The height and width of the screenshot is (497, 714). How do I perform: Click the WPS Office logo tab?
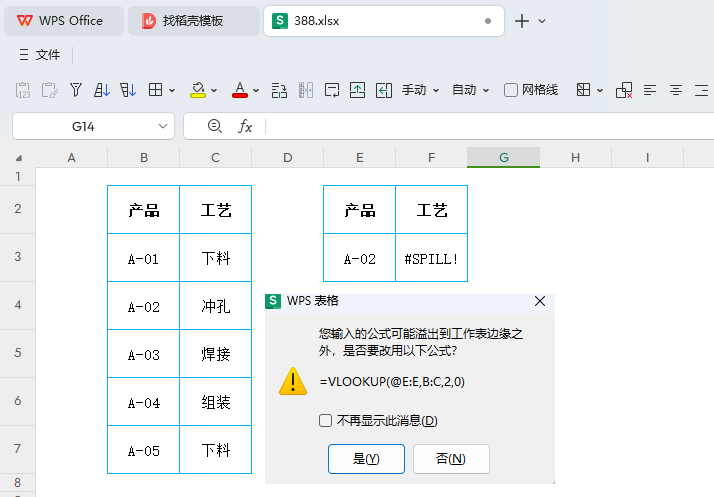tap(64, 21)
